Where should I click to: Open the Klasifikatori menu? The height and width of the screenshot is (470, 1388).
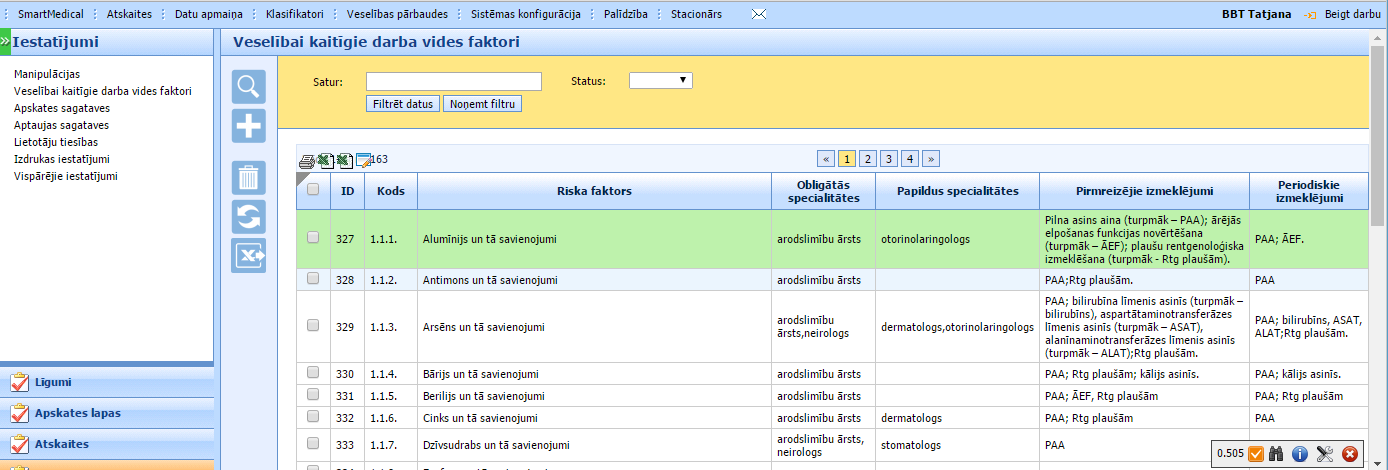tap(295, 15)
